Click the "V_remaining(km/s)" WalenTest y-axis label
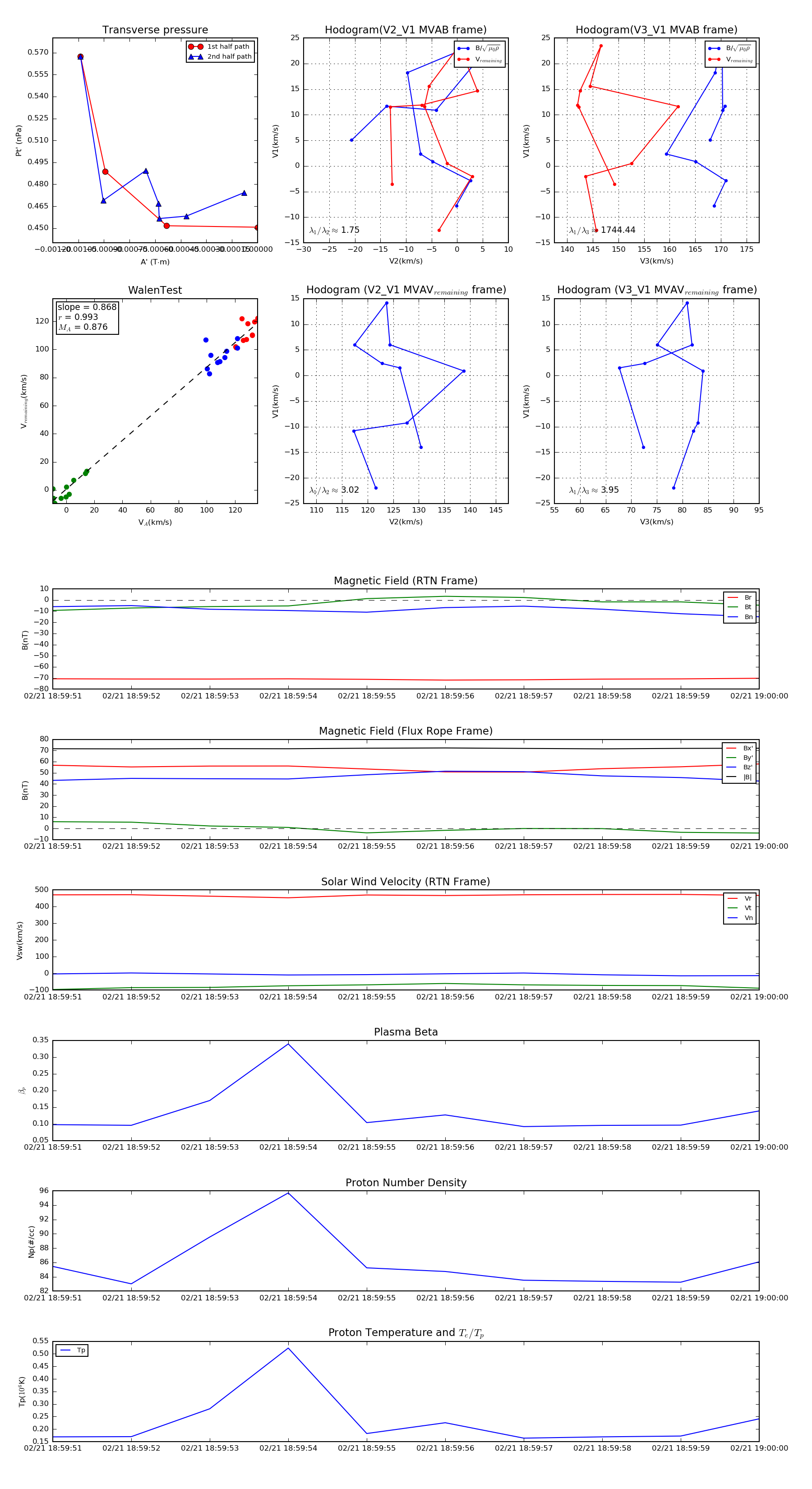Image resolution: width=812 pixels, height=1489 pixels. [x=24, y=401]
